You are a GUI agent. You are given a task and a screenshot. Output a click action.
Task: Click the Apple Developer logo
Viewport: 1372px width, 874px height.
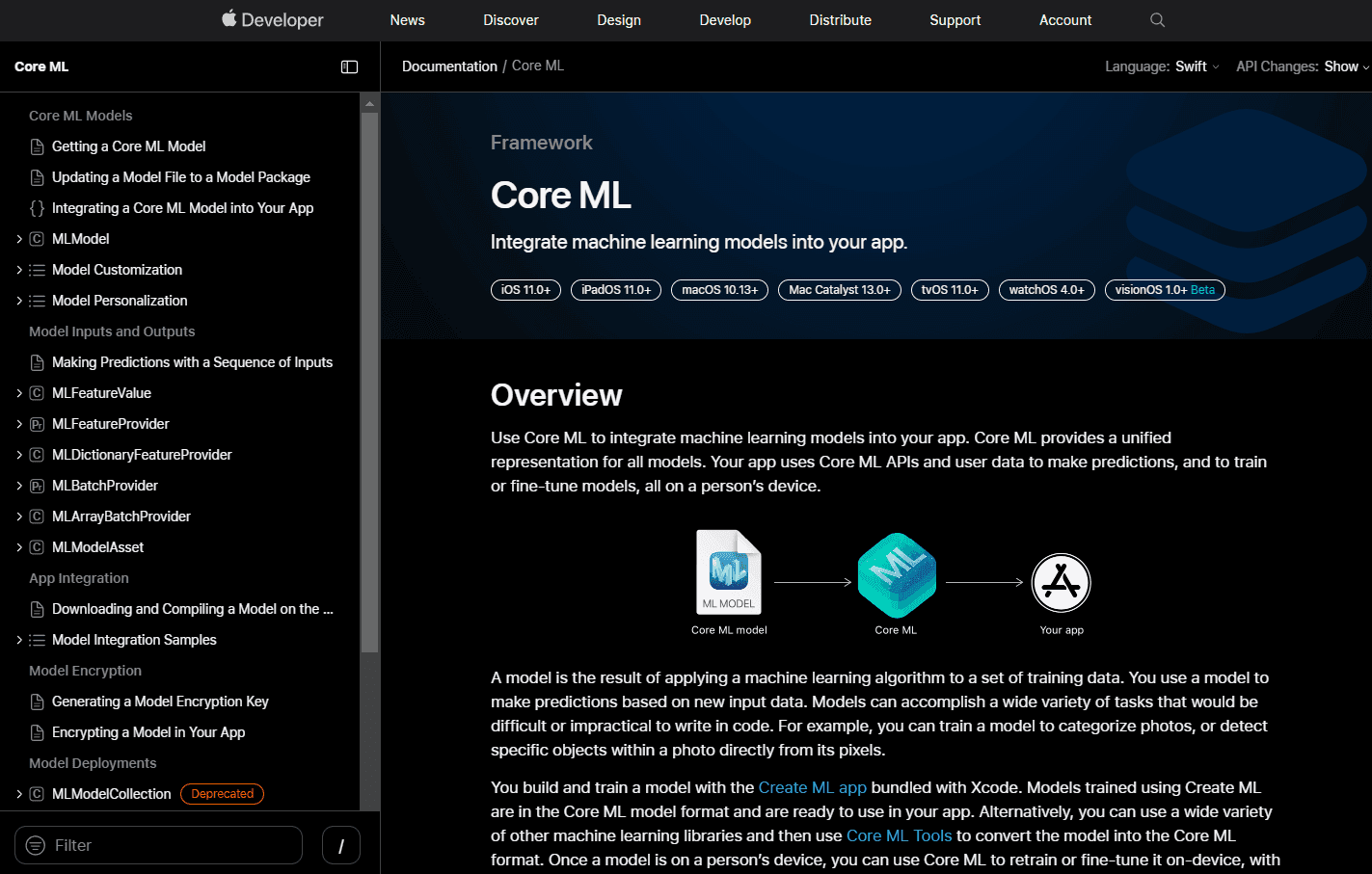(273, 19)
